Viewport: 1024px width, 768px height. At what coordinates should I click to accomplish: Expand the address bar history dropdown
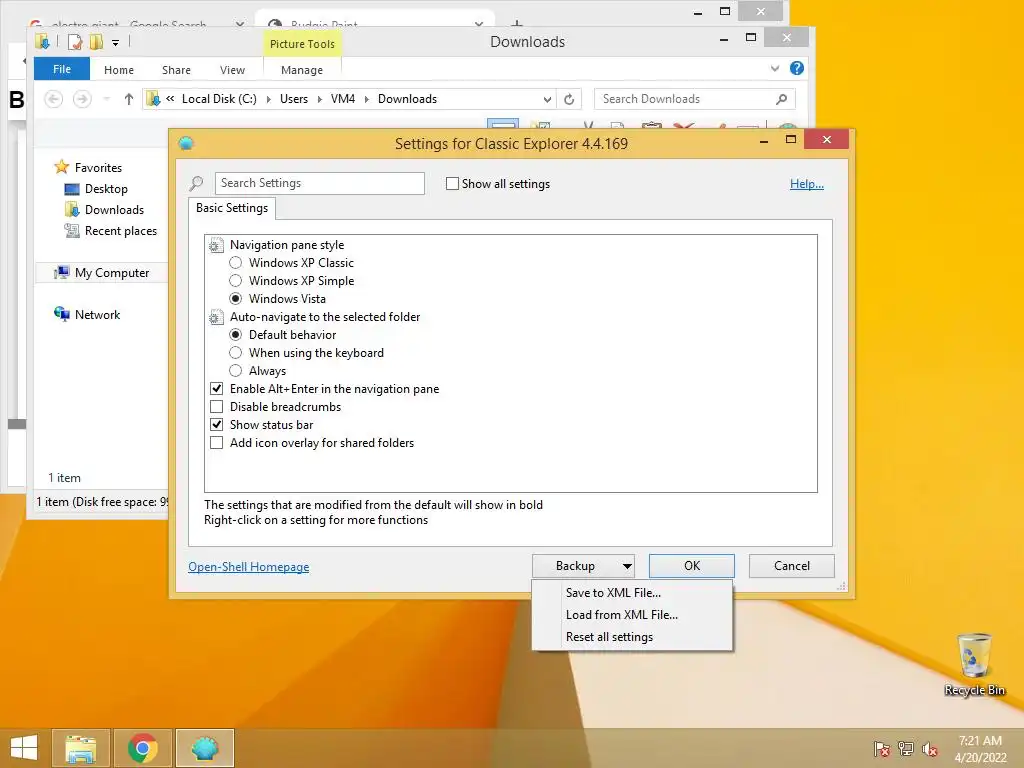click(547, 99)
